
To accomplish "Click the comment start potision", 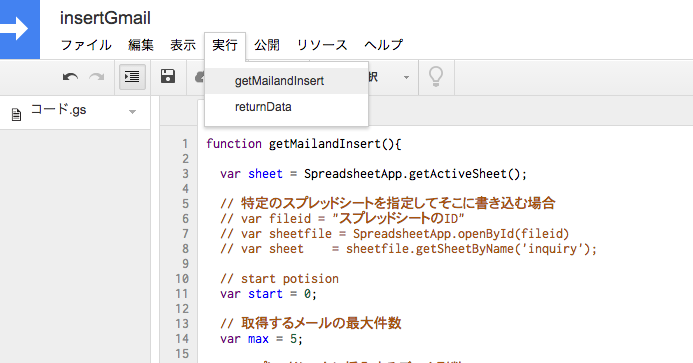I will (279, 279).
